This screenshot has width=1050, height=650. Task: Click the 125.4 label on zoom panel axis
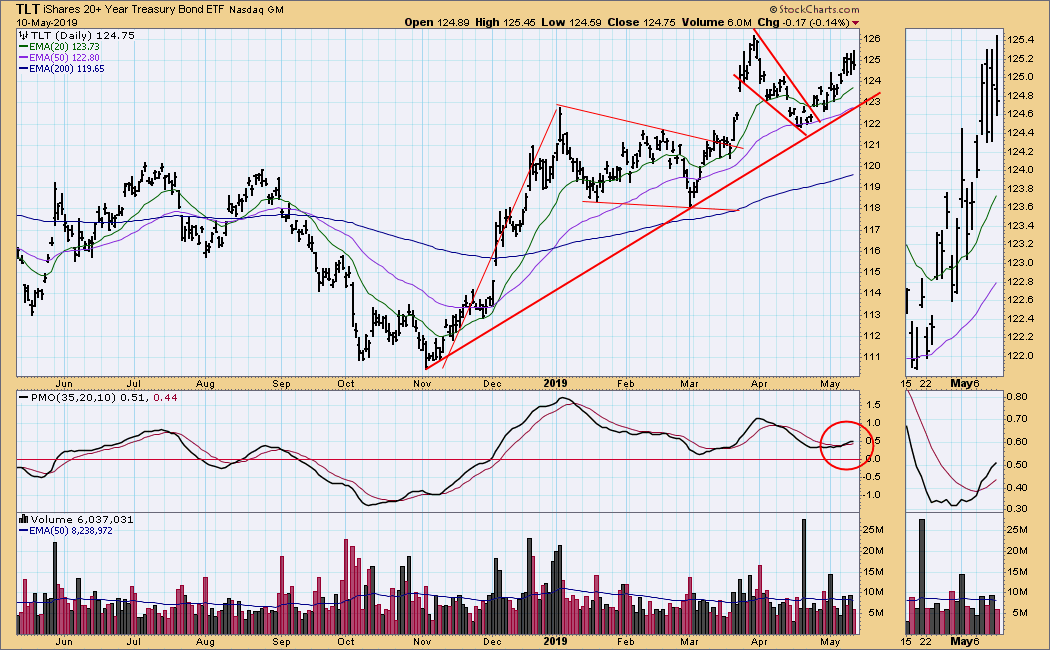[x=1019, y=40]
